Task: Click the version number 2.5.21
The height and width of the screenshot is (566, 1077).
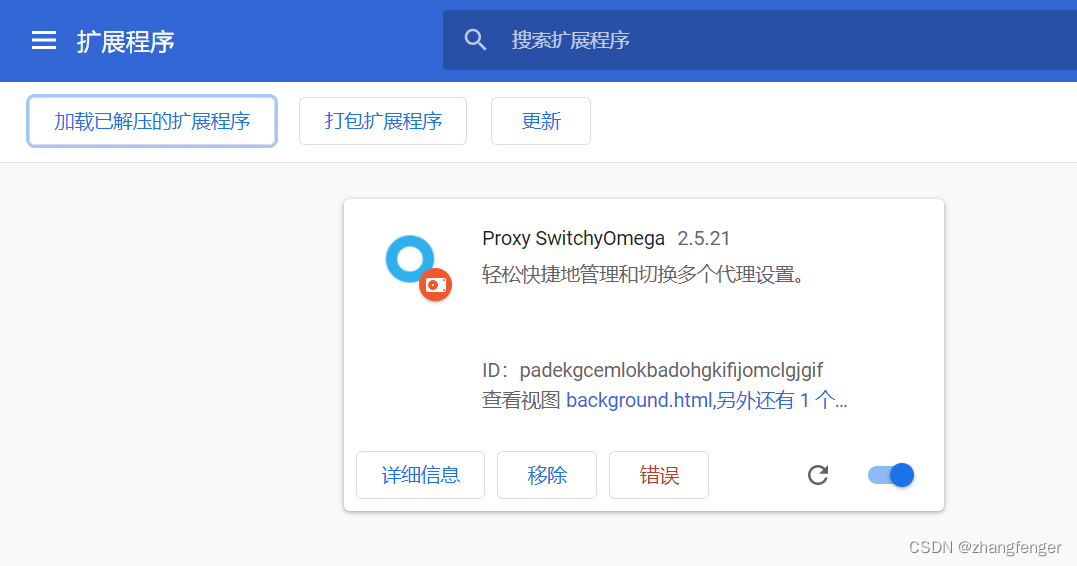Action: (703, 238)
